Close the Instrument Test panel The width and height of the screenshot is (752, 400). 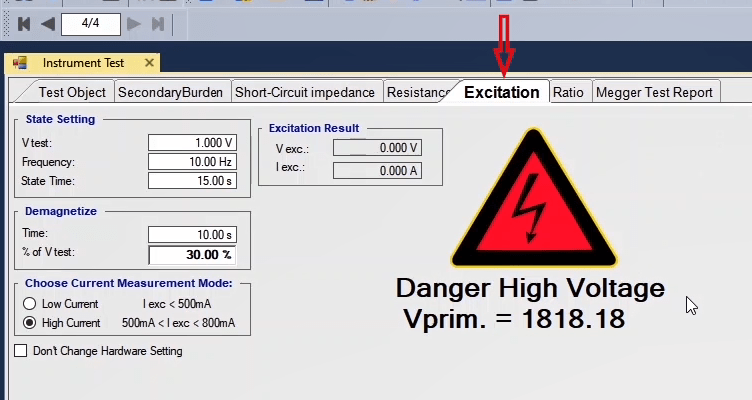[150, 63]
